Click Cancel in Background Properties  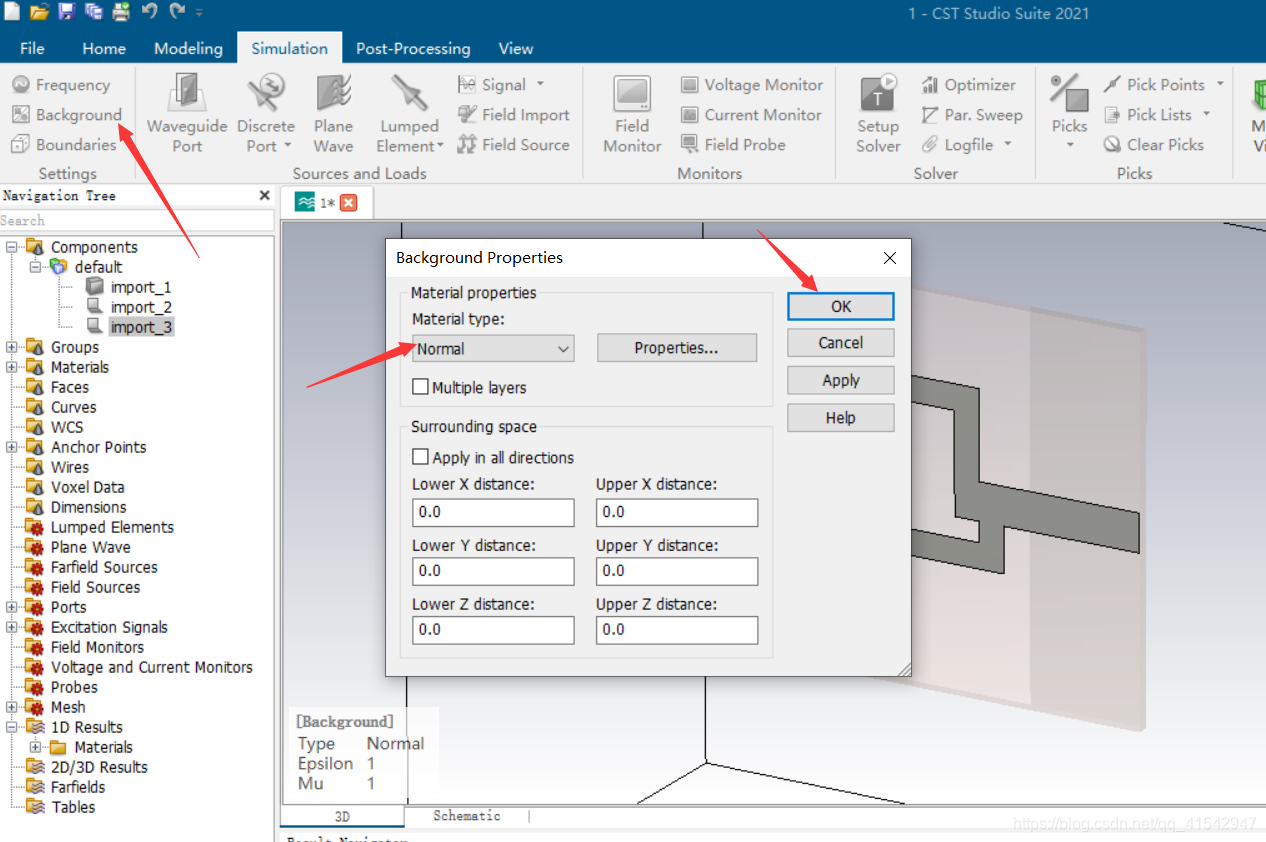[841, 343]
